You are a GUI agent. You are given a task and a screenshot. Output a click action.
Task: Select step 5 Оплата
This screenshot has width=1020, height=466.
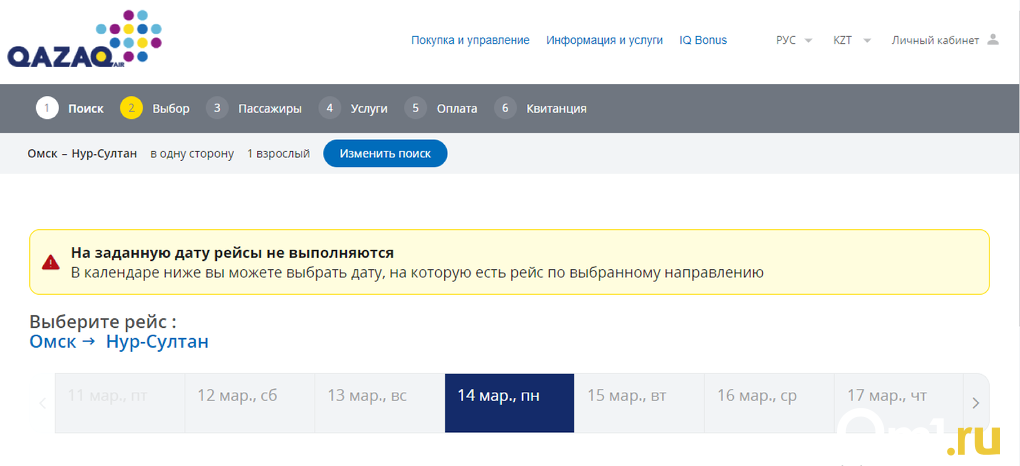point(441,108)
